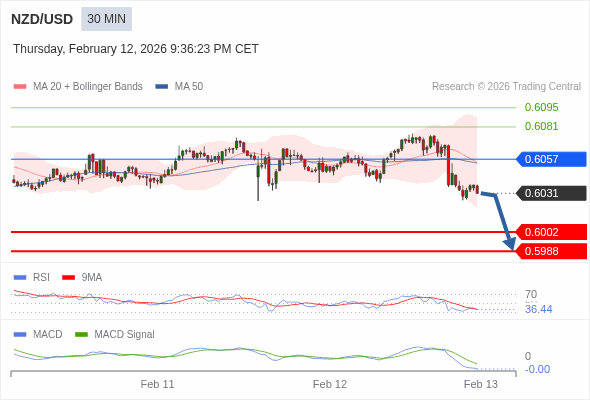Select the chart date and time text

click(136, 49)
